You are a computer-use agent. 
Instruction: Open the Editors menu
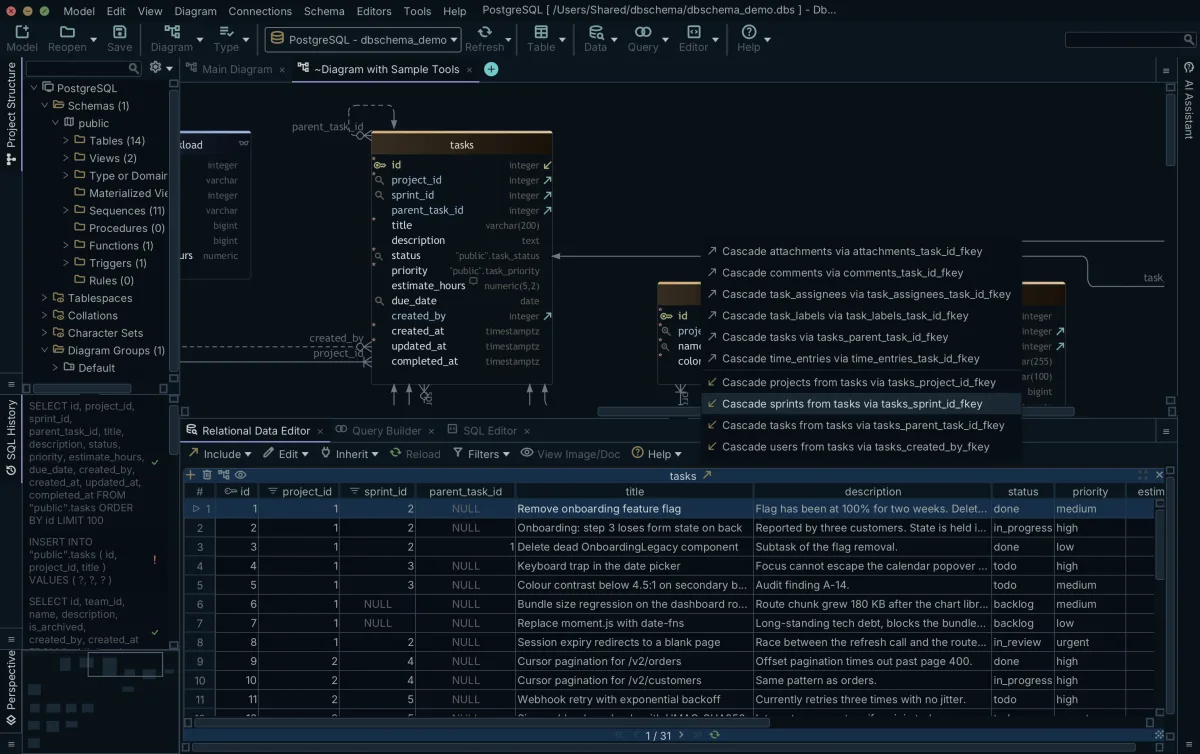374,11
